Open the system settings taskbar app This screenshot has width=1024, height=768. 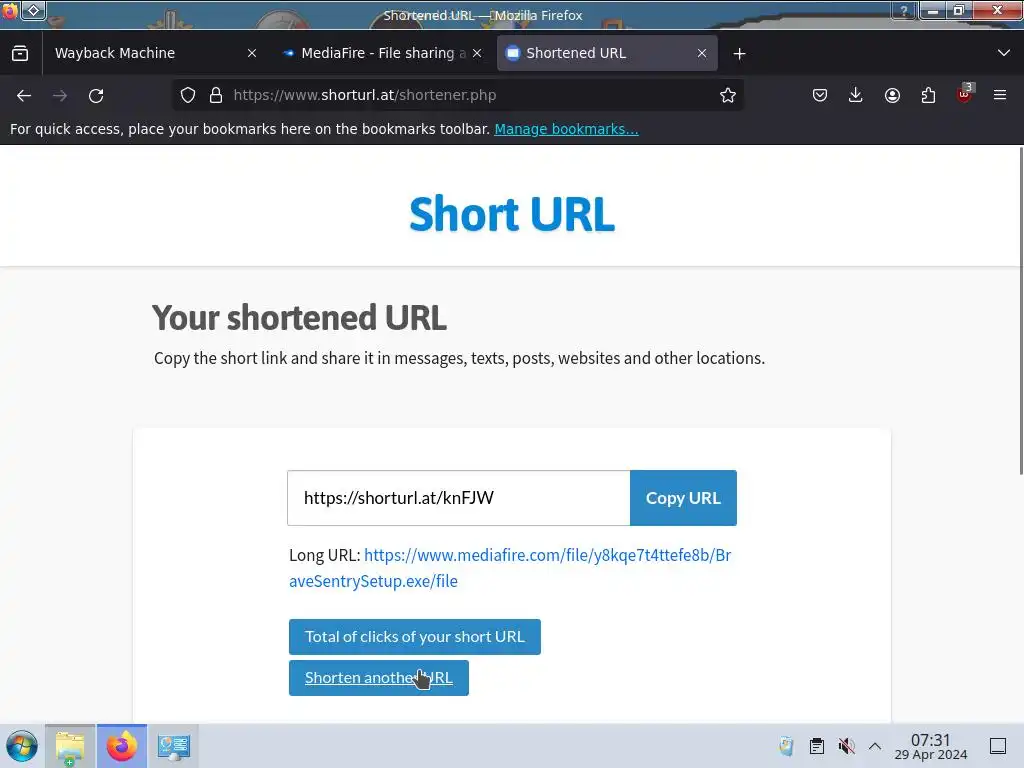pos(174,746)
